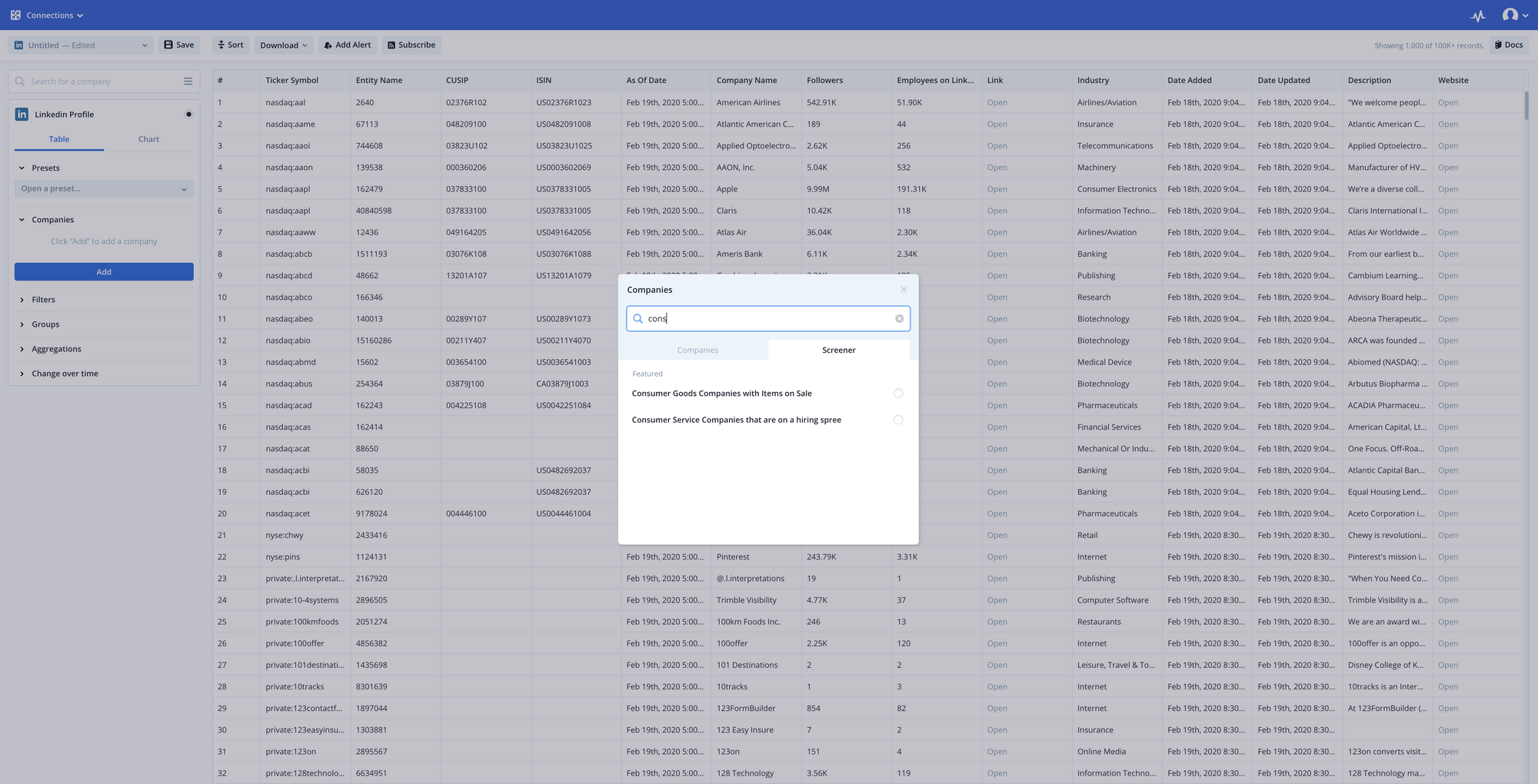
Task: Click the LinkedIn Profile dataset icon
Action: 22,115
